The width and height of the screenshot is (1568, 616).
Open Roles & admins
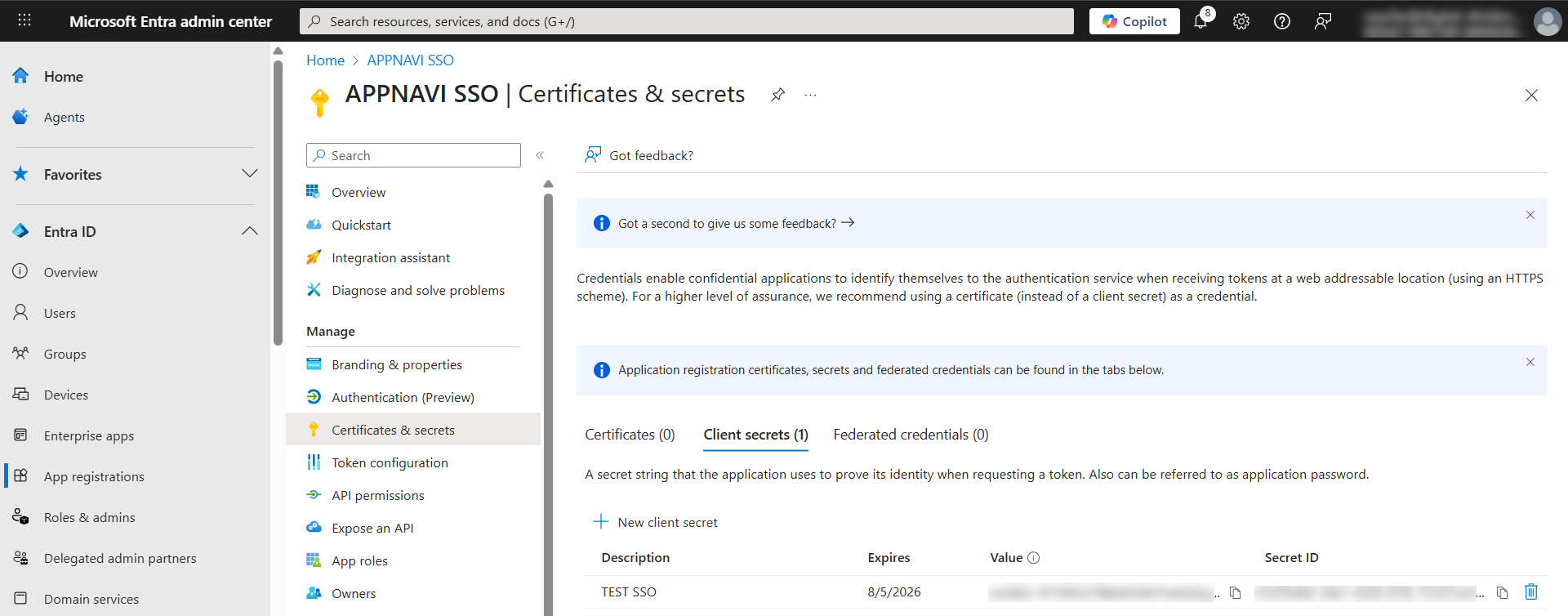pos(89,517)
